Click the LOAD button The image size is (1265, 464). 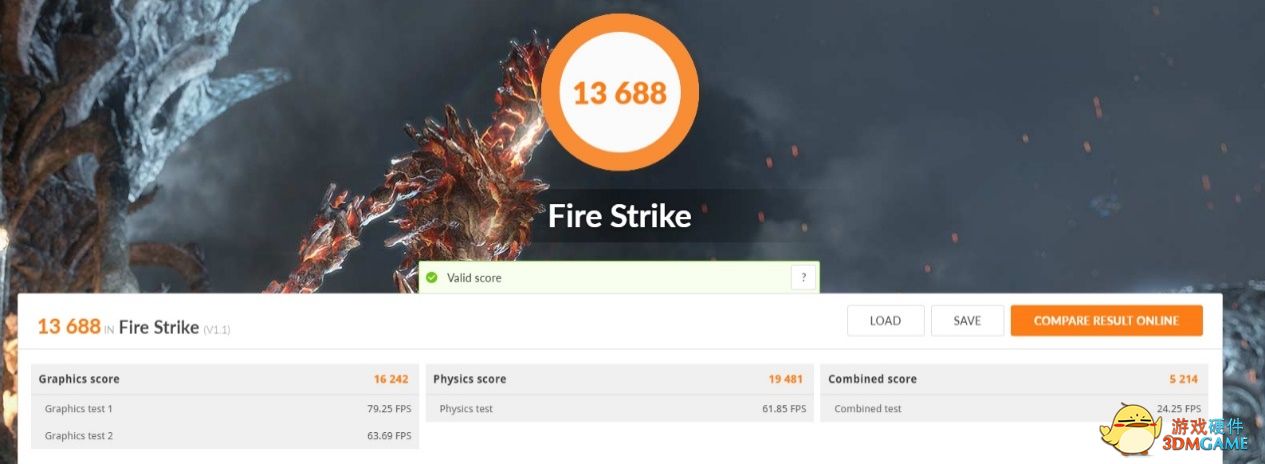pos(885,321)
